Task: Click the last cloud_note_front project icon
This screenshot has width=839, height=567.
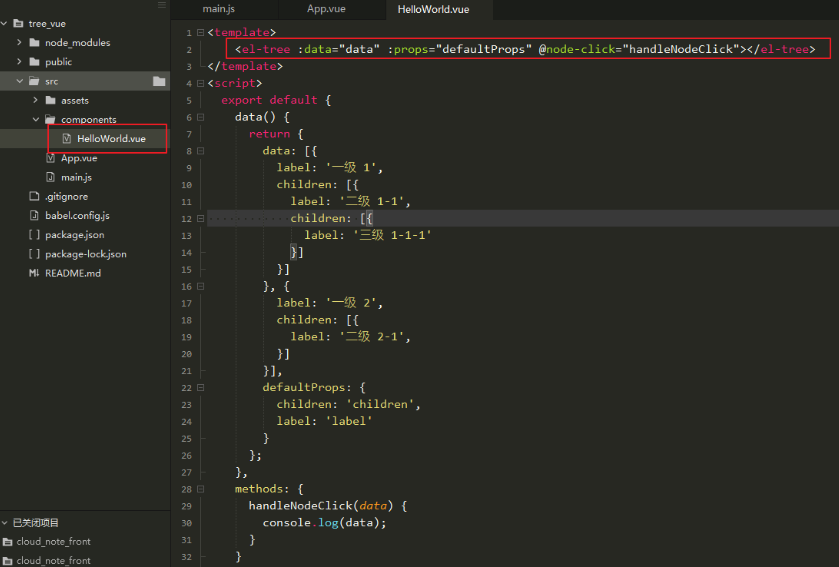Action: [x=7, y=561]
